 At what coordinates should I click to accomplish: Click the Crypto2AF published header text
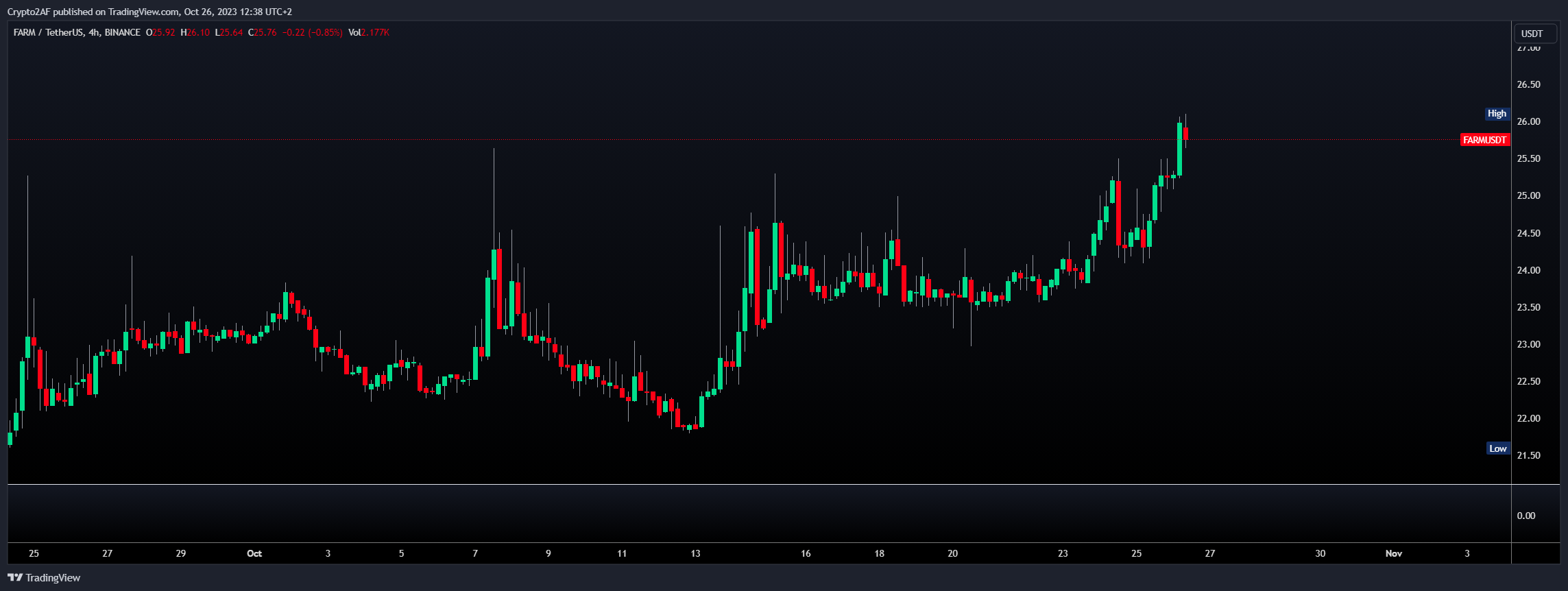click(x=149, y=12)
